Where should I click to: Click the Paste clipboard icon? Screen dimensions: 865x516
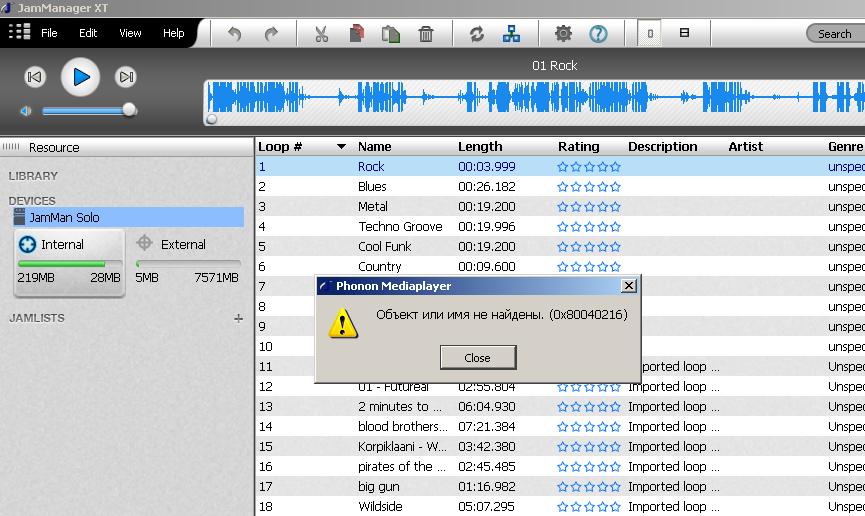click(x=391, y=34)
